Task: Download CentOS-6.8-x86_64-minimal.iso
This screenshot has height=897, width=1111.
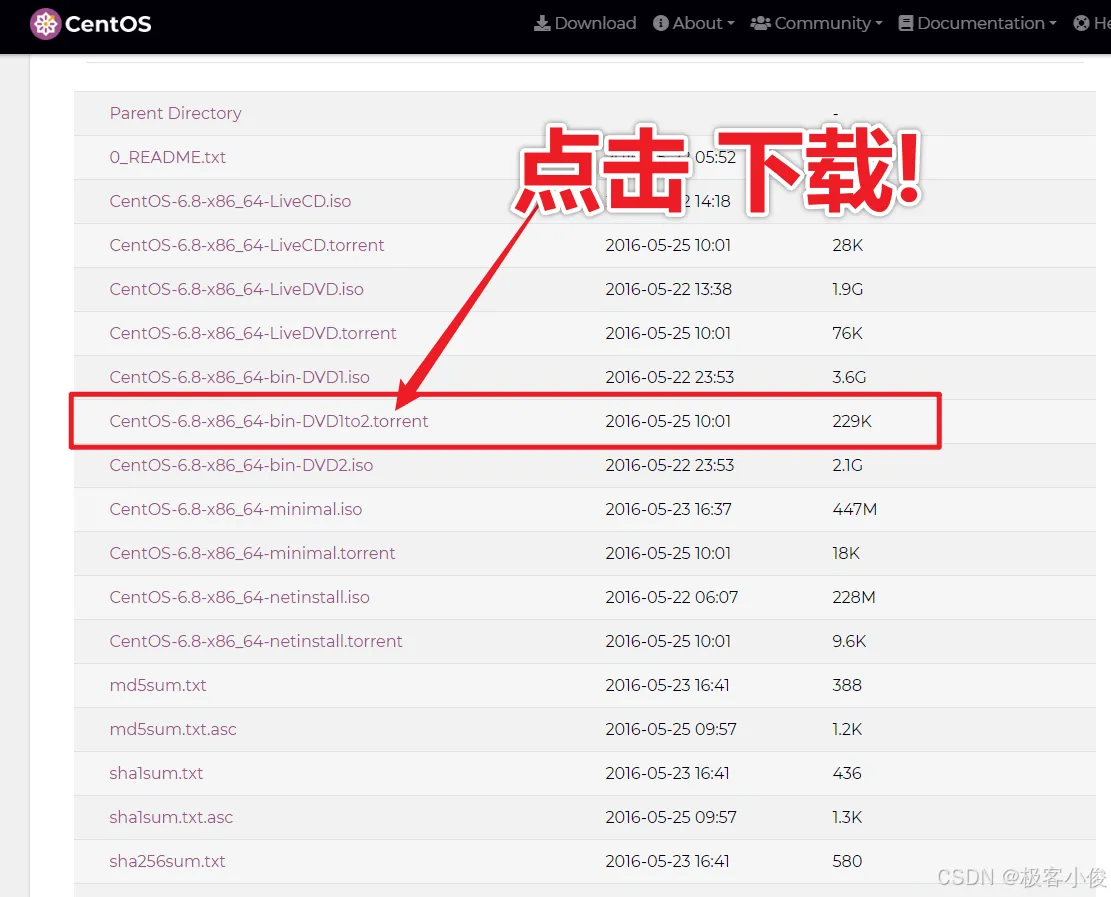Action: click(x=236, y=509)
